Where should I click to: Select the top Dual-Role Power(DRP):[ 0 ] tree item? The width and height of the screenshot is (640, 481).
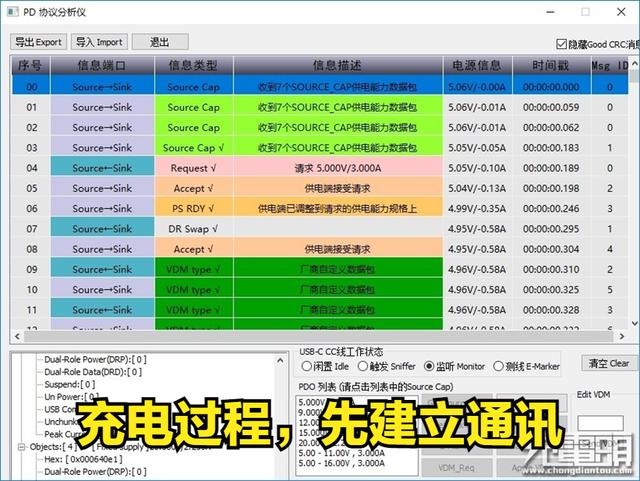point(95,360)
